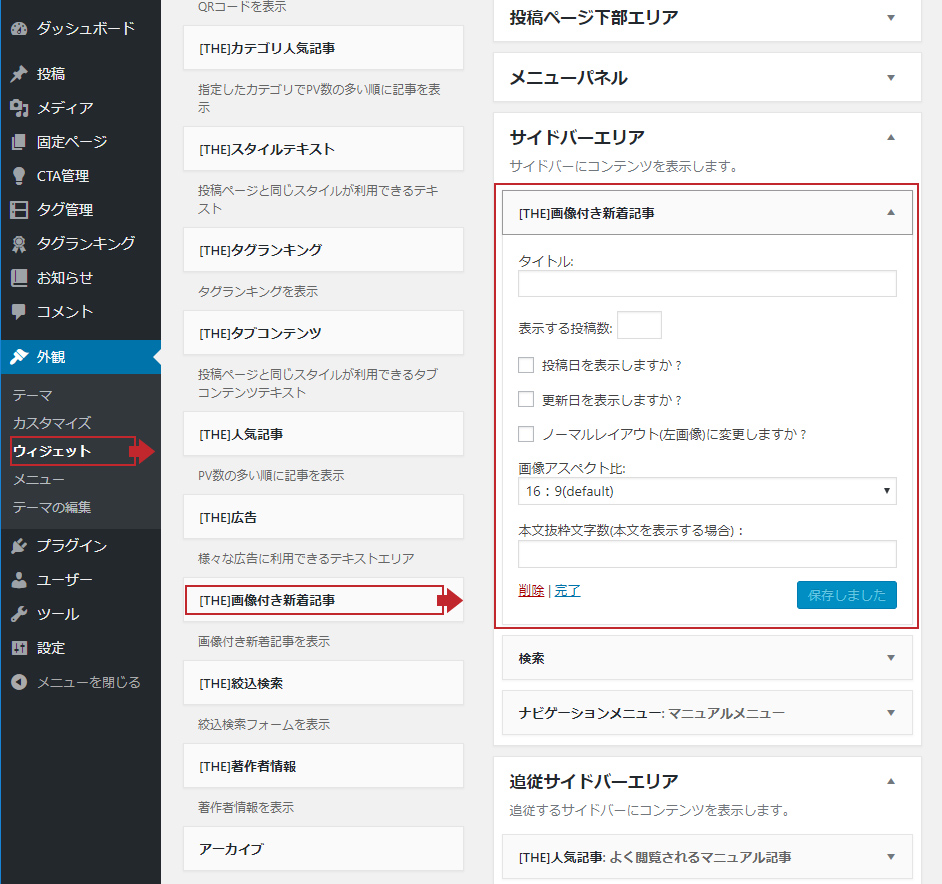The width and height of the screenshot is (942, 884).
Task: Toggle the ノーマルレイアウト(左画像) checkbox
Action: pos(526,434)
